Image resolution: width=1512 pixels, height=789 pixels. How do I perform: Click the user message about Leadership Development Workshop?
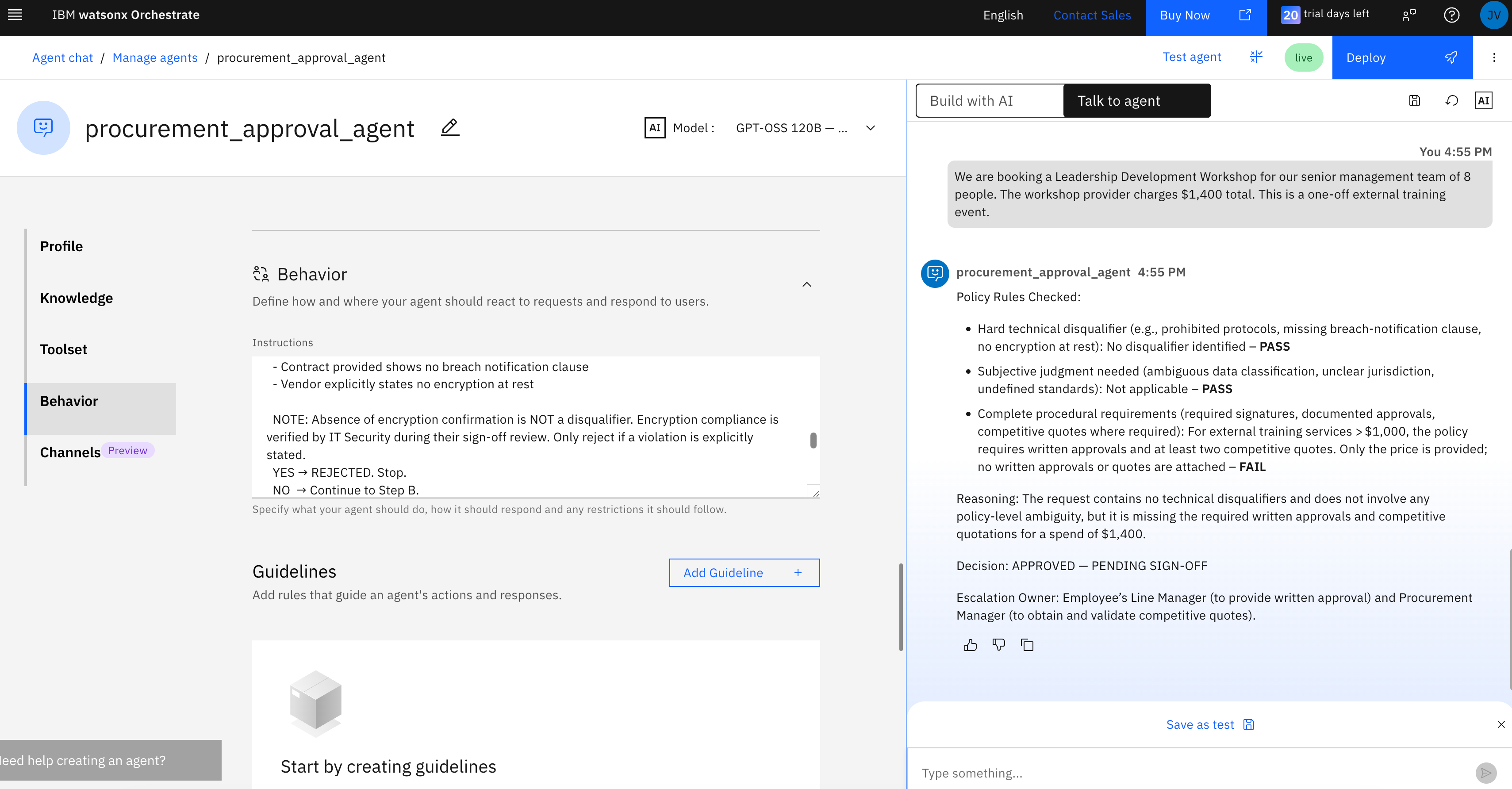pyautogui.click(x=1220, y=194)
